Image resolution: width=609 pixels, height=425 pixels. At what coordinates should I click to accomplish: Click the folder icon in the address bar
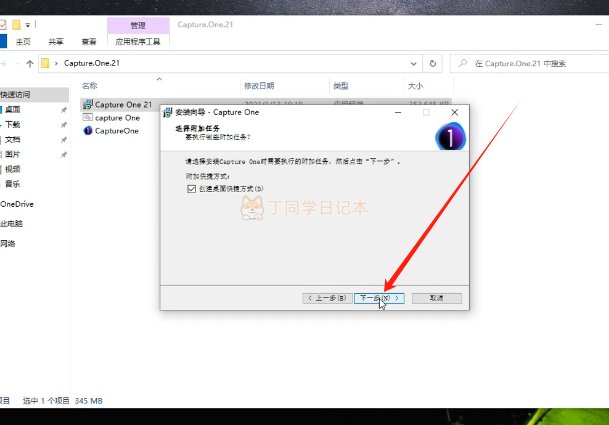point(45,63)
